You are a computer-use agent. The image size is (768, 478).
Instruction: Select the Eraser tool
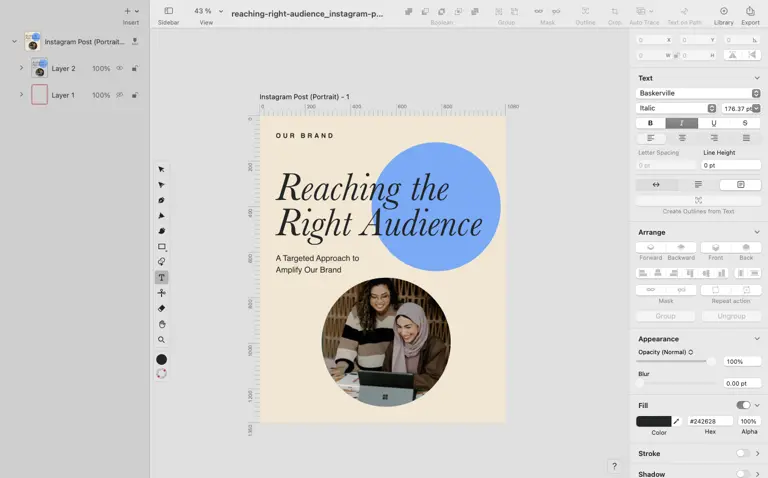click(x=161, y=309)
